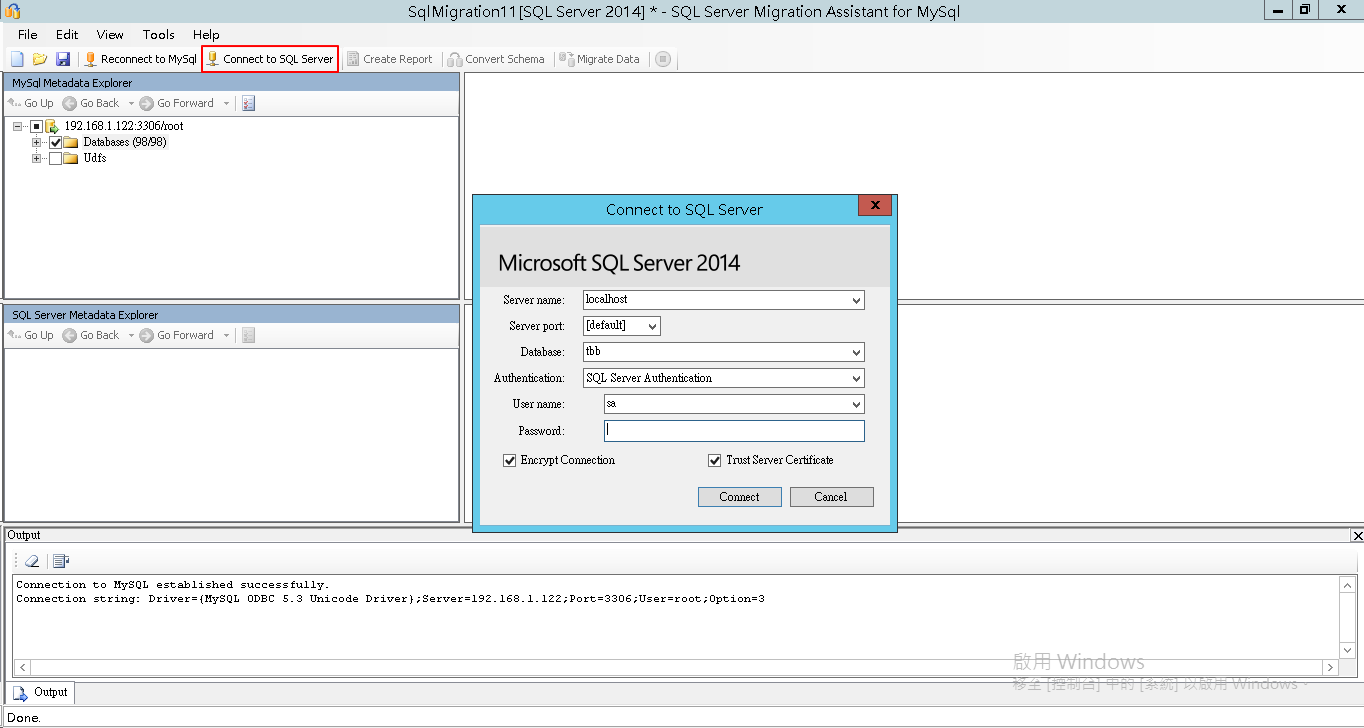Open Go Back dropdown in SQL Server Explorer
This screenshot has width=1364, height=728.
131,335
